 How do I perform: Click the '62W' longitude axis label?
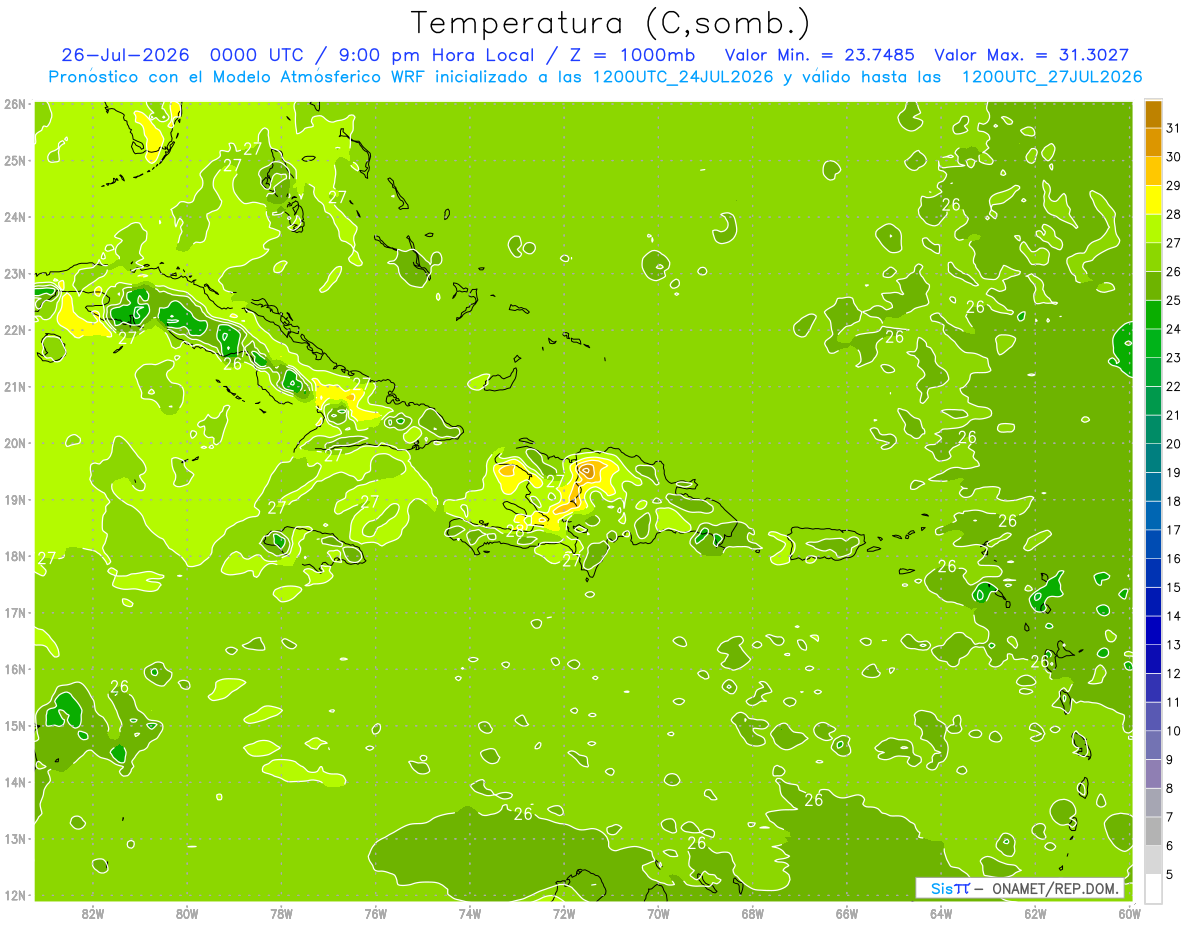click(x=1035, y=913)
